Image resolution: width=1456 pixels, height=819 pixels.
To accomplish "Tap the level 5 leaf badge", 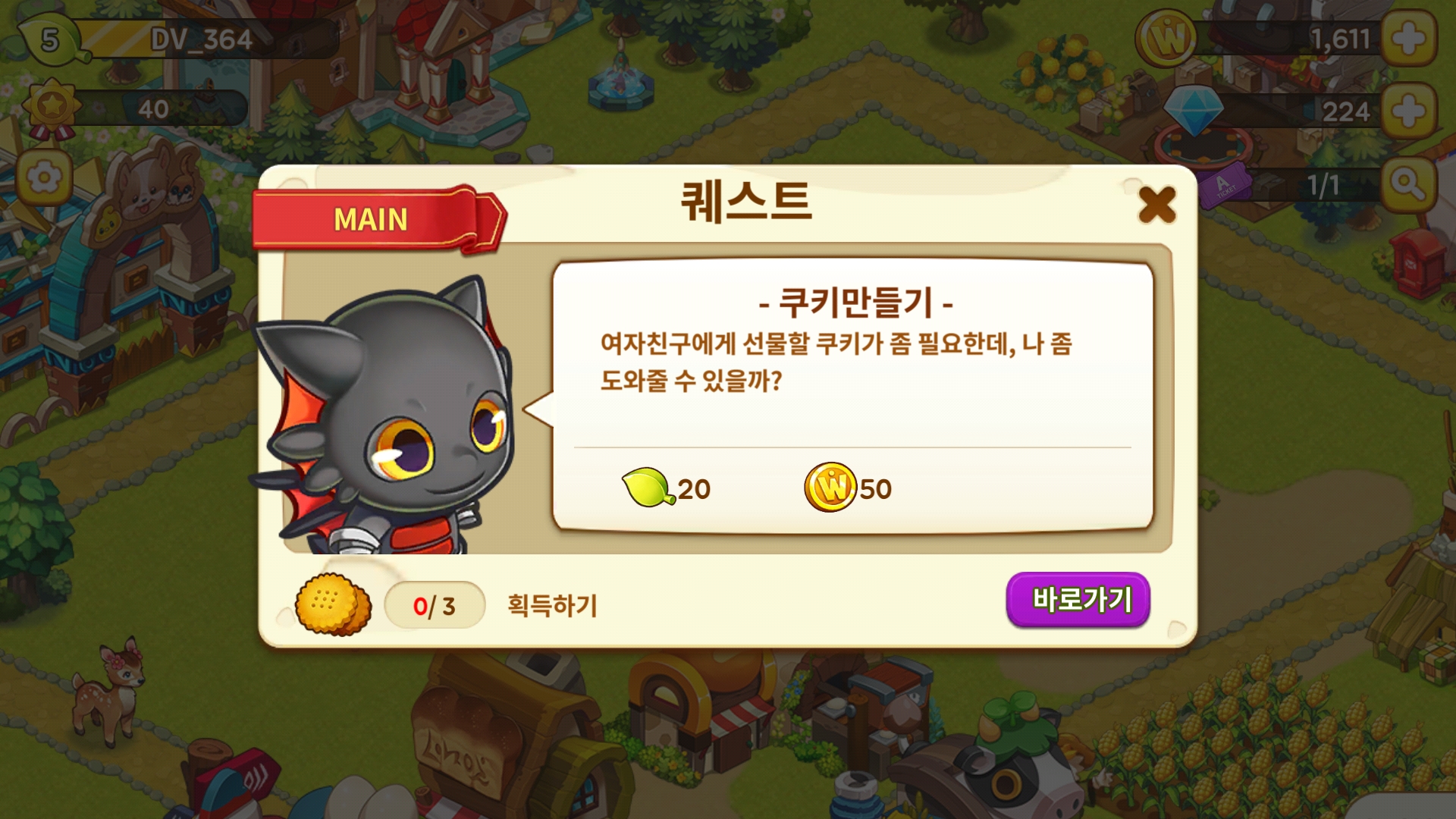I will pyautogui.click(x=50, y=39).
